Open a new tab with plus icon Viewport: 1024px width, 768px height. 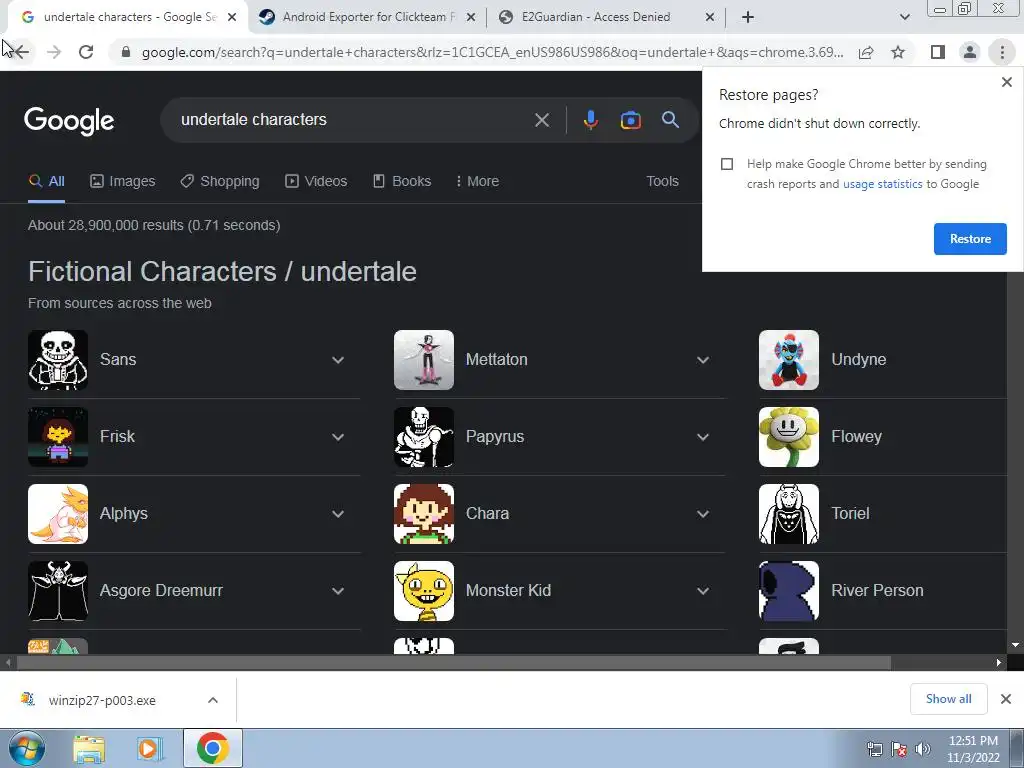point(748,17)
